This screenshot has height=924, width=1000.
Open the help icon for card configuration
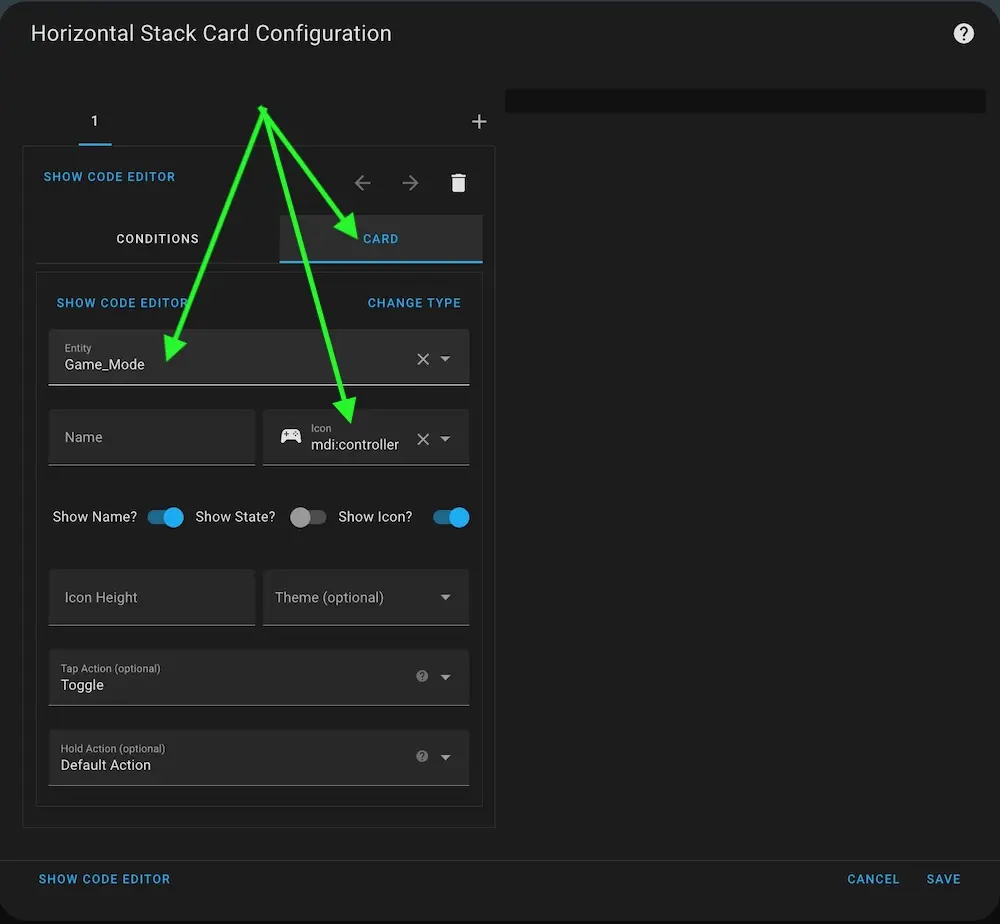963,33
